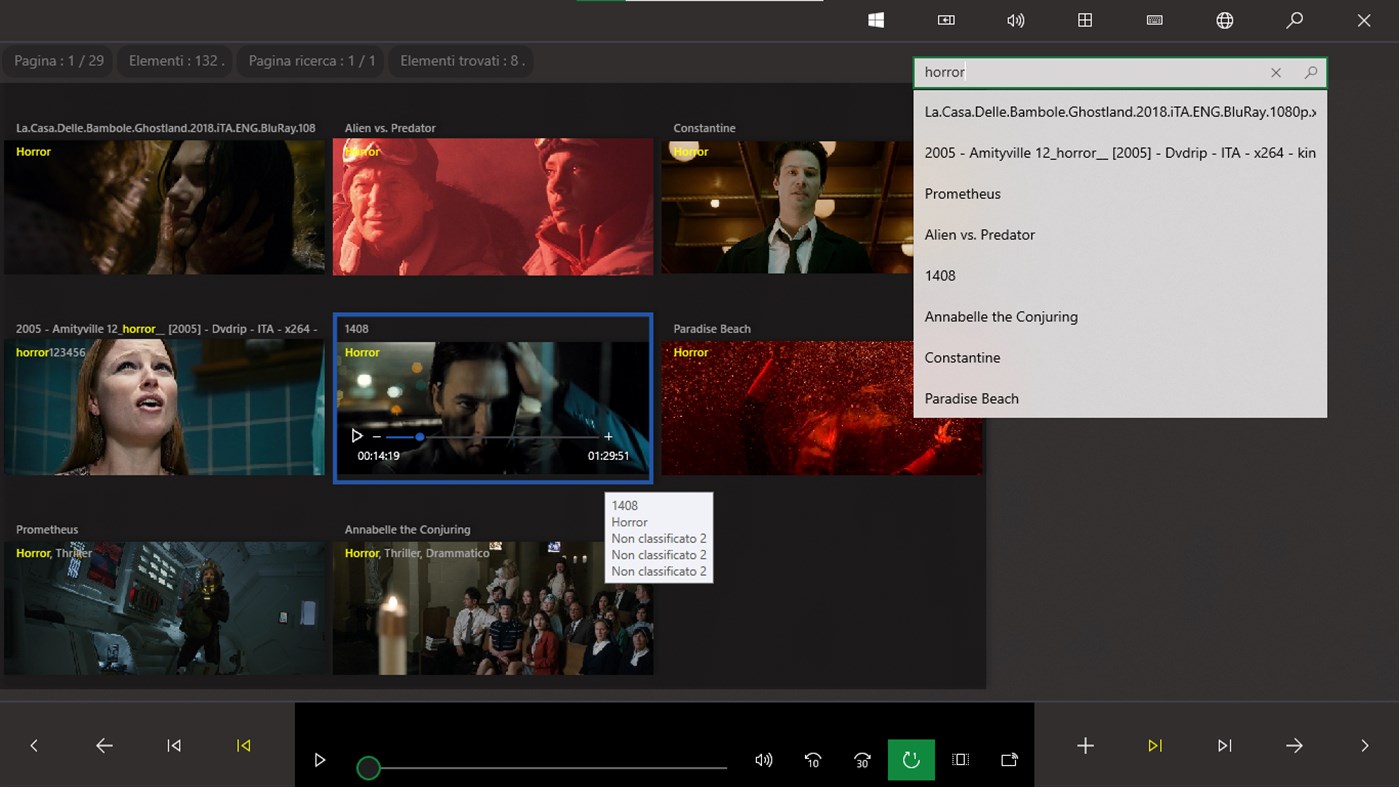Open the grid layout view icon
Image resolution: width=1399 pixels, height=787 pixels.
point(1084,20)
